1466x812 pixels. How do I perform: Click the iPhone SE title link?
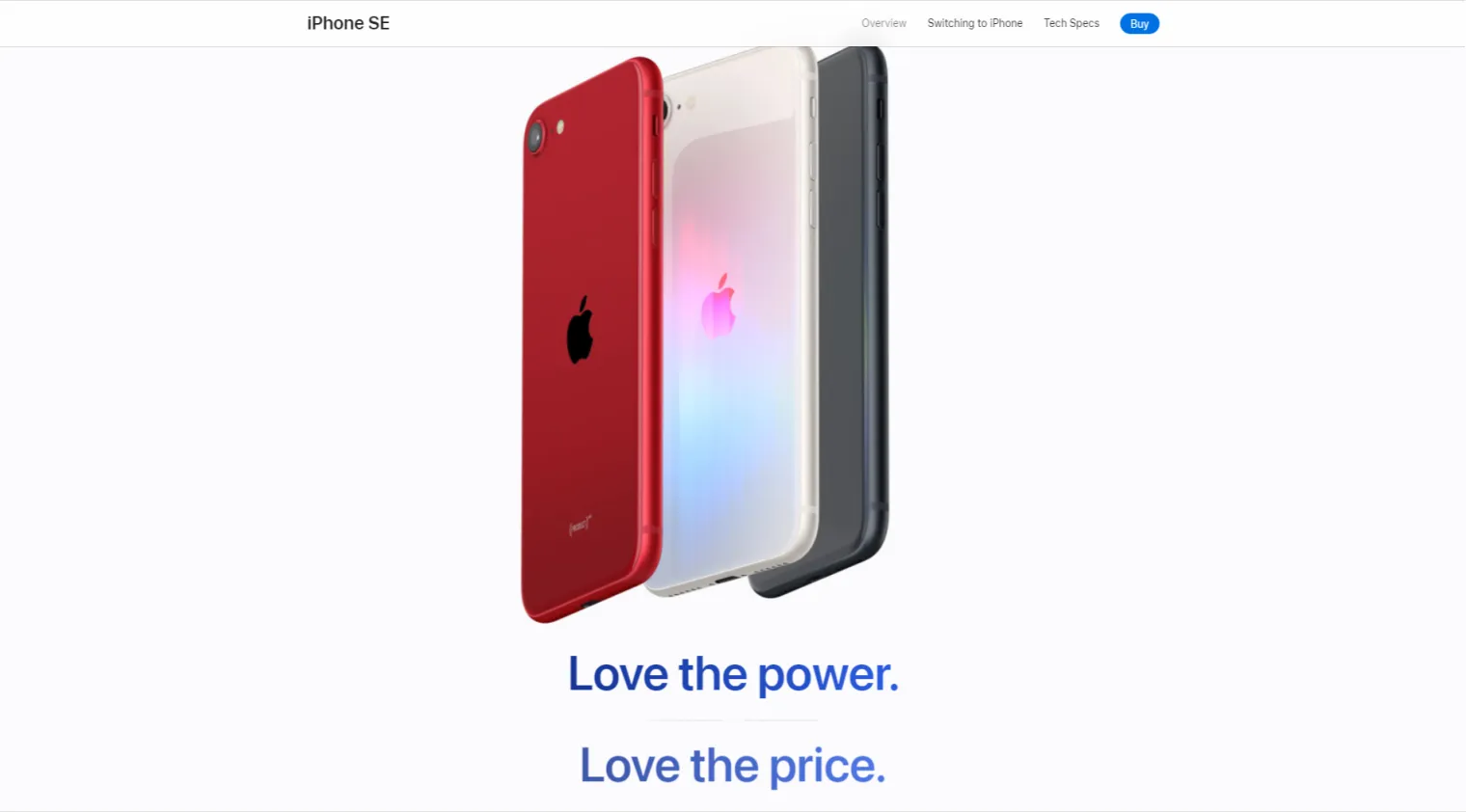point(348,23)
